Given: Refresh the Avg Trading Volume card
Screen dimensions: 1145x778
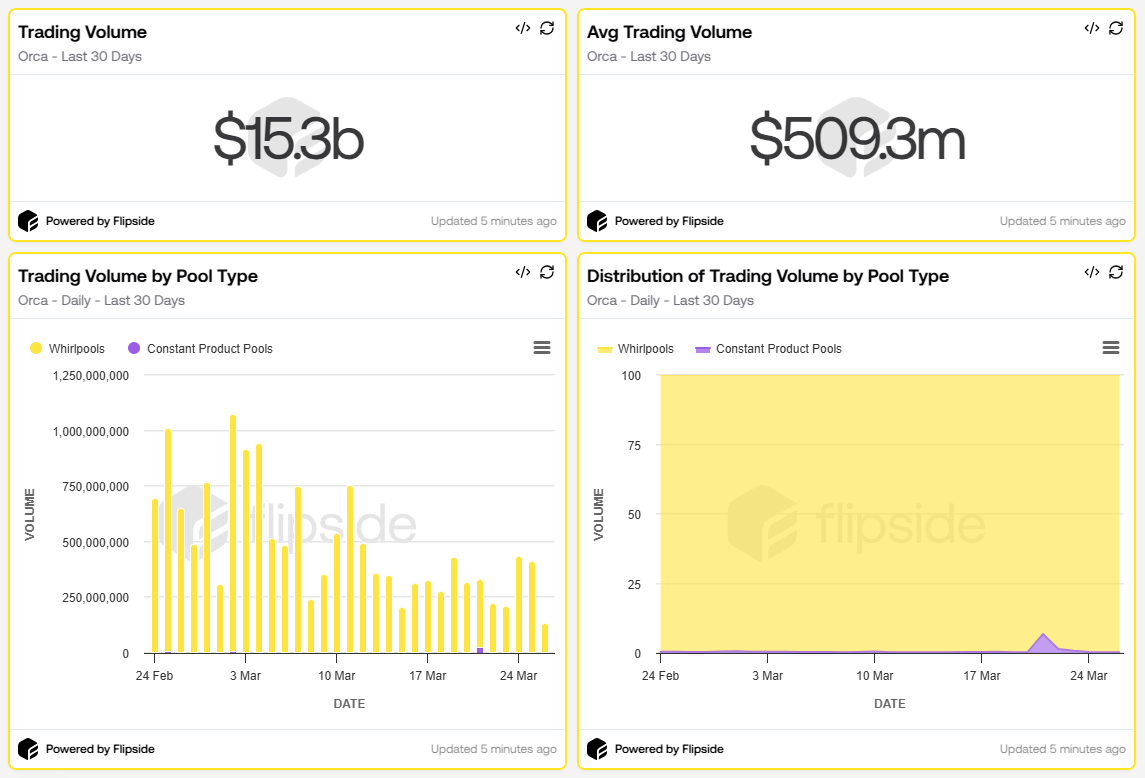Looking at the screenshot, I should click(x=1116, y=28).
